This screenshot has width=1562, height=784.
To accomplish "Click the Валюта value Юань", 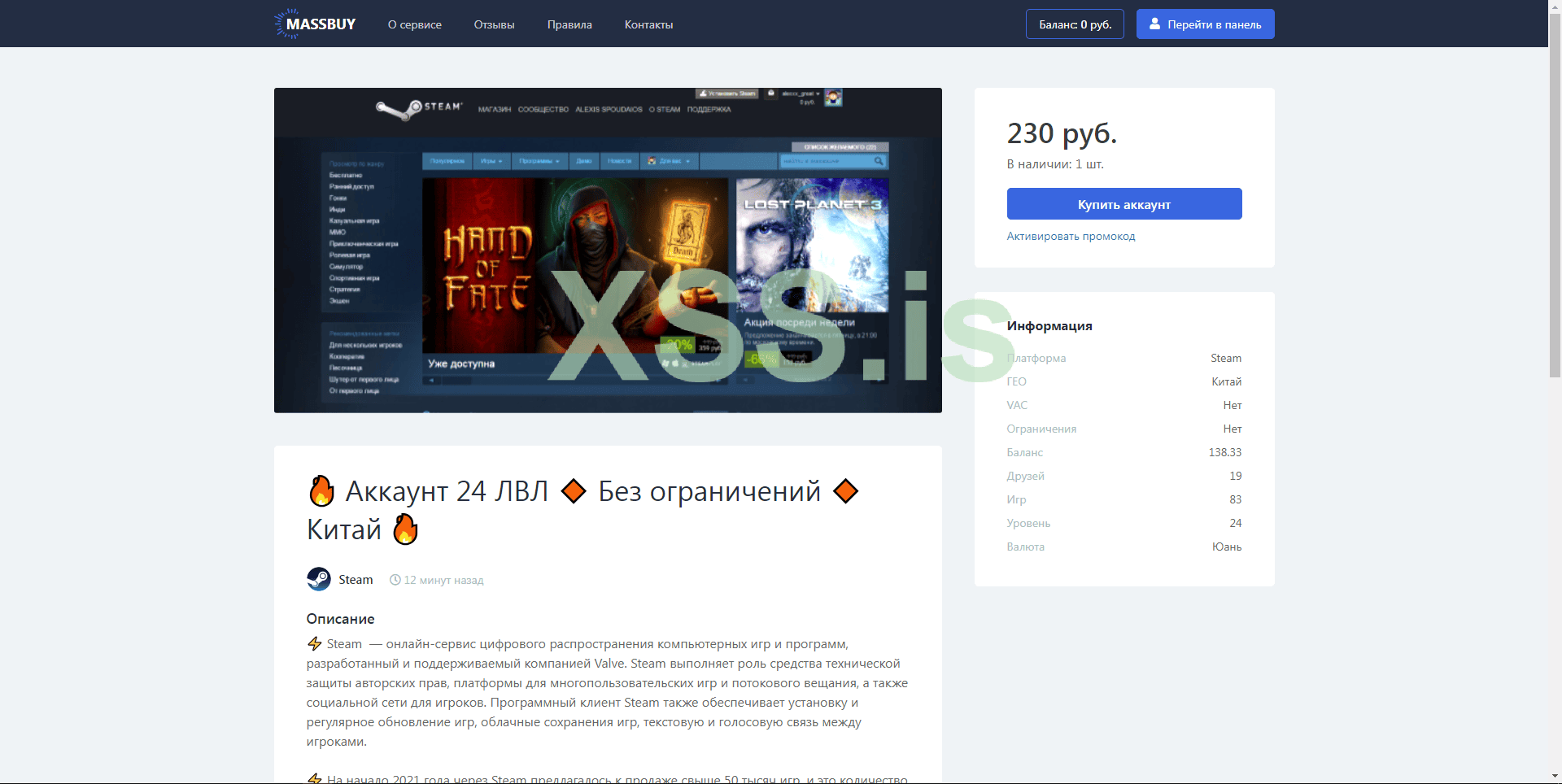I will (x=1227, y=547).
